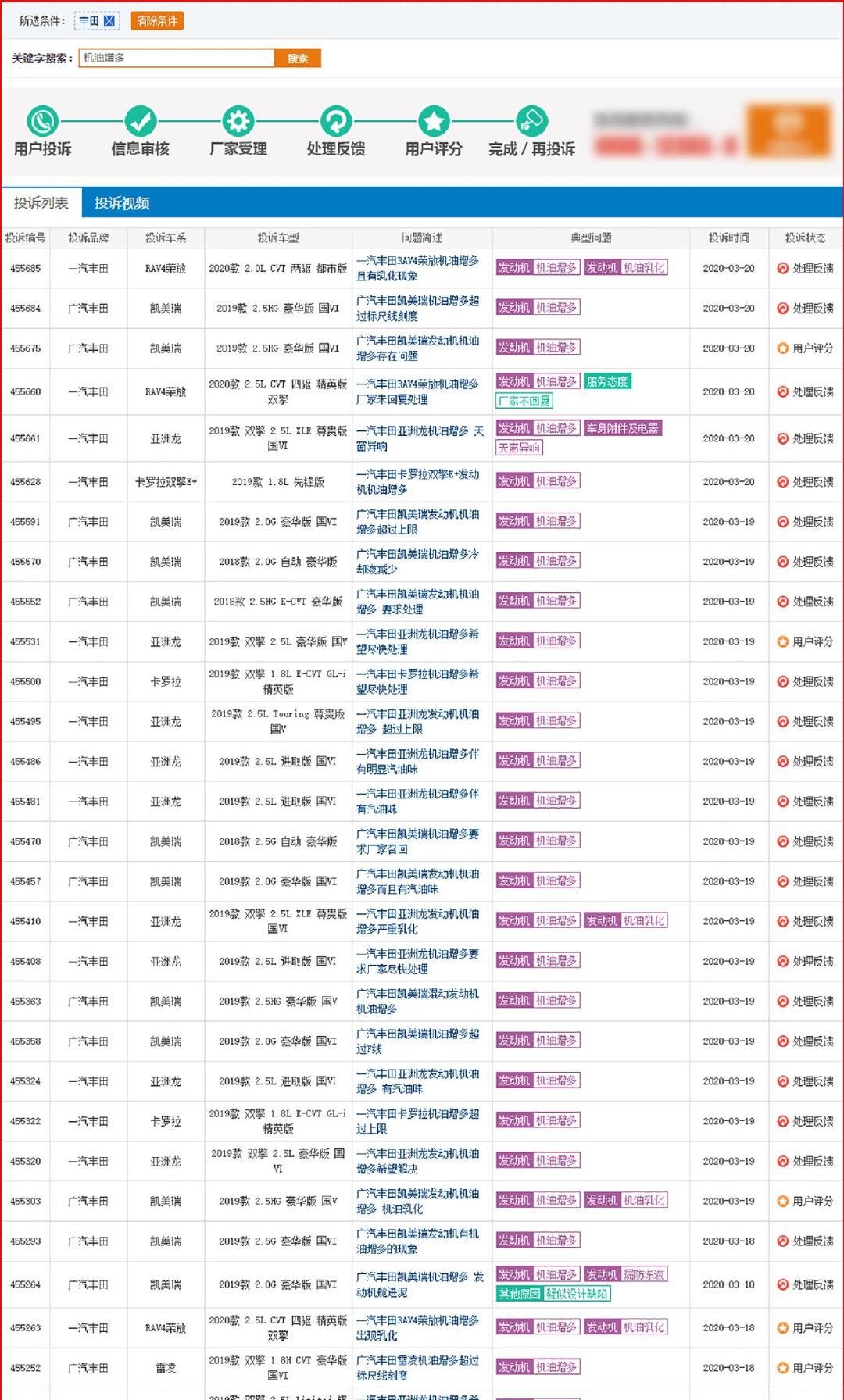Image resolution: width=844 pixels, height=1400 pixels.
Task: Click the 典型问题 column header
Action: (x=591, y=237)
